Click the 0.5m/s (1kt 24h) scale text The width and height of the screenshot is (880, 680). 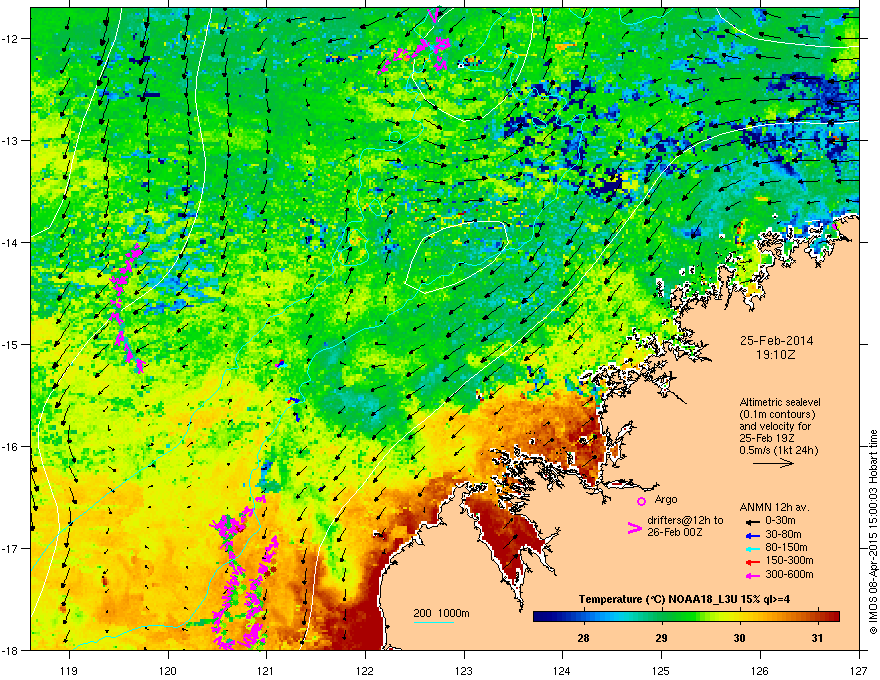coord(779,450)
